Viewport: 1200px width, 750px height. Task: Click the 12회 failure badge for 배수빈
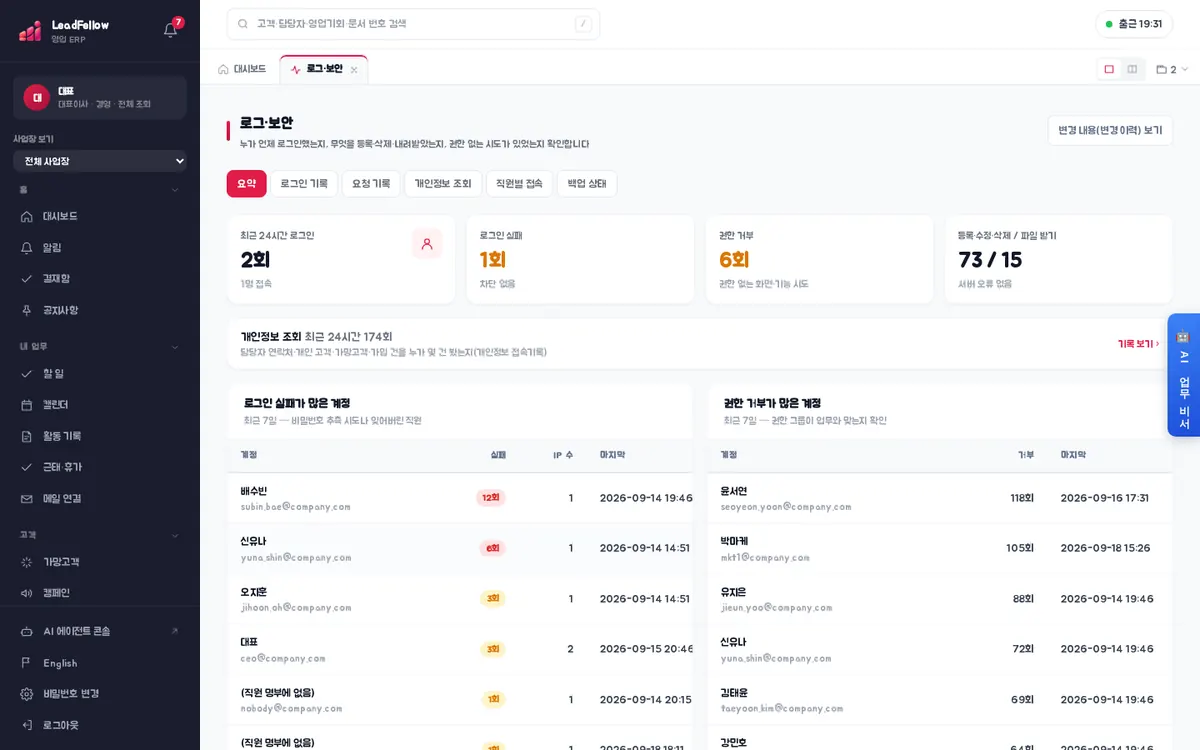pyautogui.click(x=491, y=498)
